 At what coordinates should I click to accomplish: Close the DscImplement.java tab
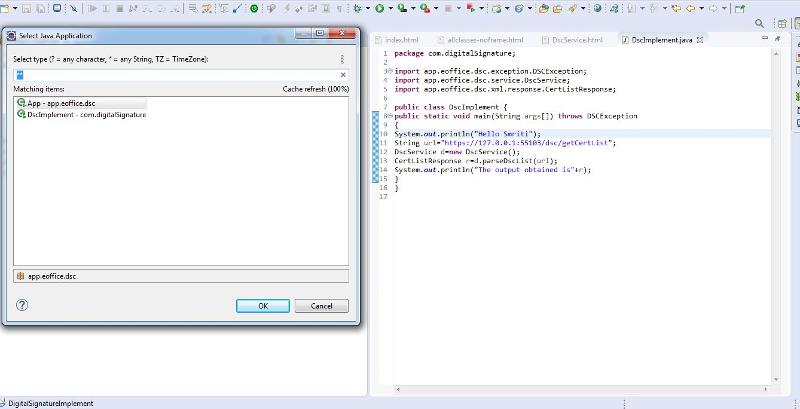(700, 40)
